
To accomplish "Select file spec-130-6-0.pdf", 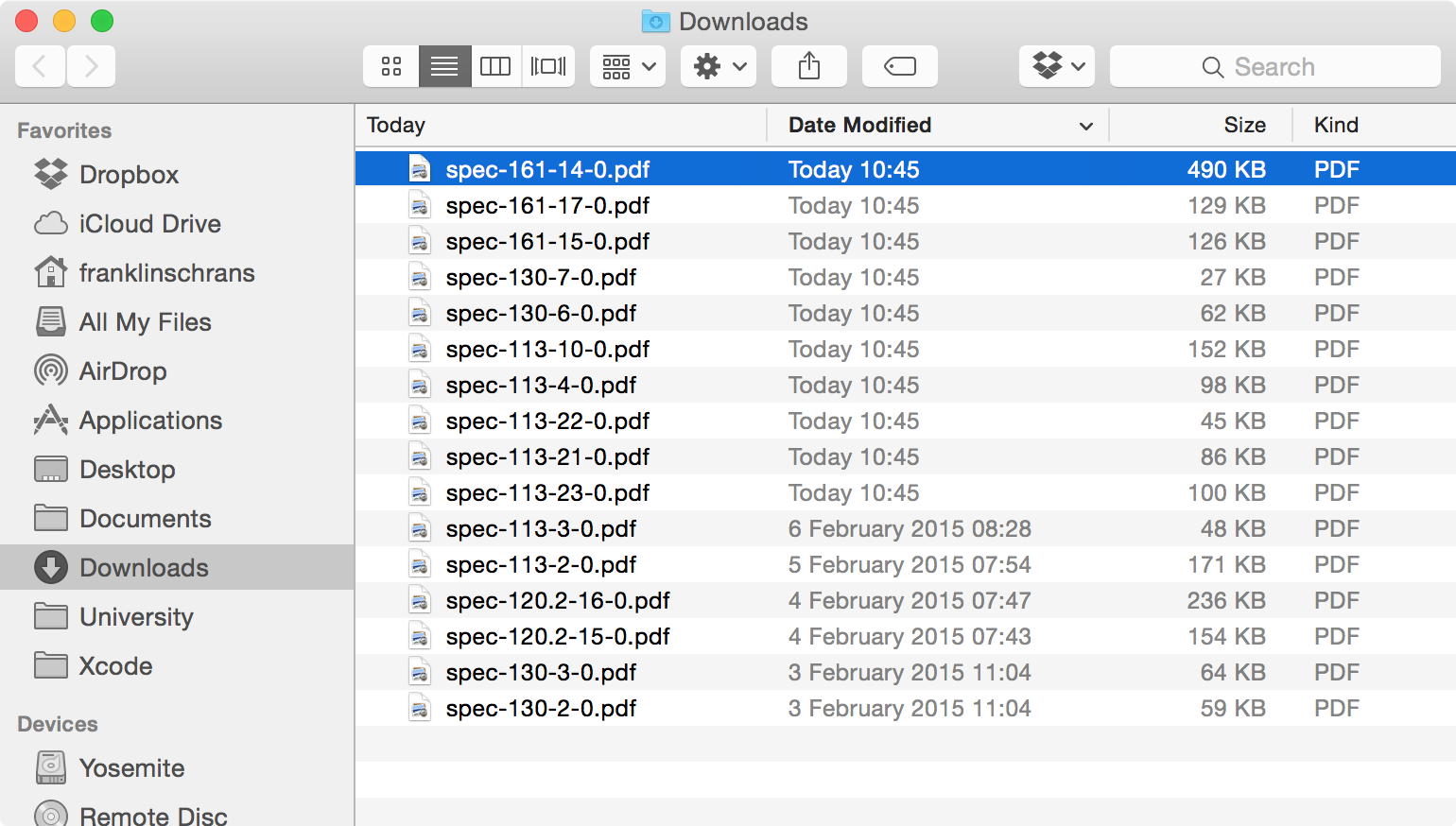I will pyautogui.click(x=906, y=313).
